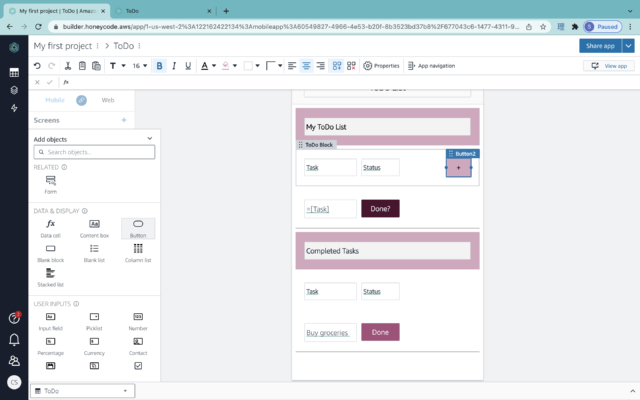Open the font size 16 dropdown
The width and height of the screenshot is (640, 400).
tap(140, 66)
